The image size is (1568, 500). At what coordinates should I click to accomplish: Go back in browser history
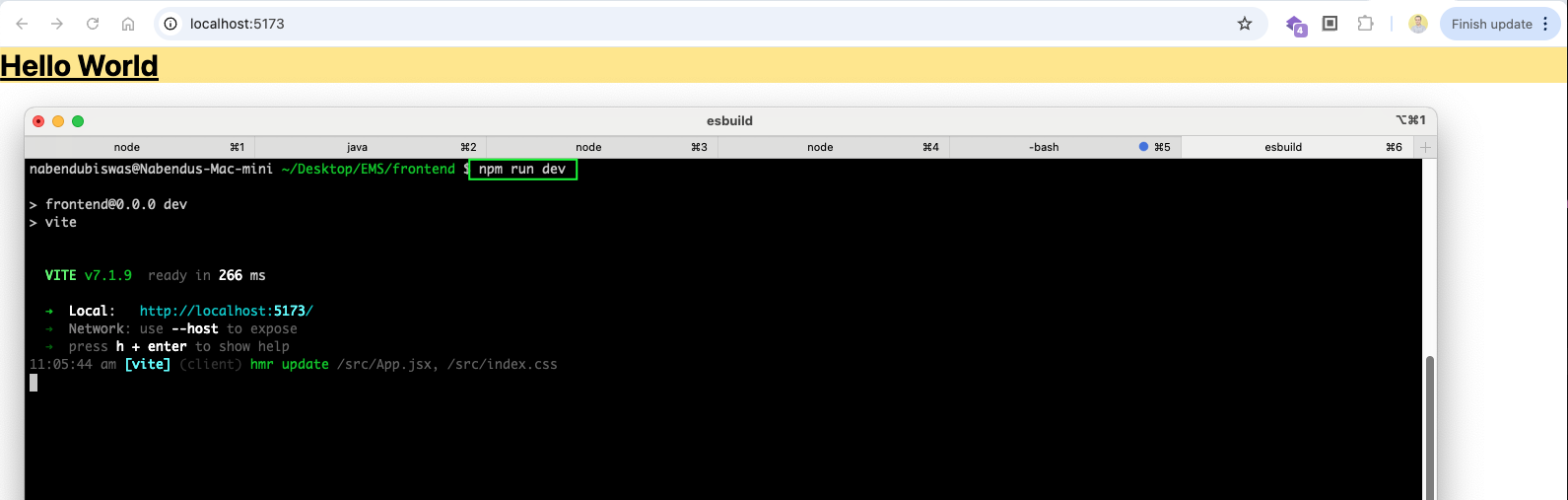pyautogui.click(x=22, y=24)
